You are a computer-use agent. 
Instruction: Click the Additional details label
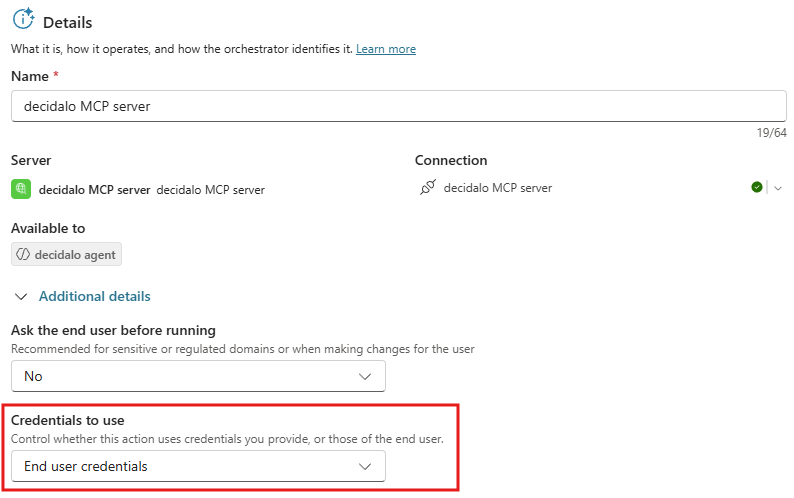pos(95,296)
